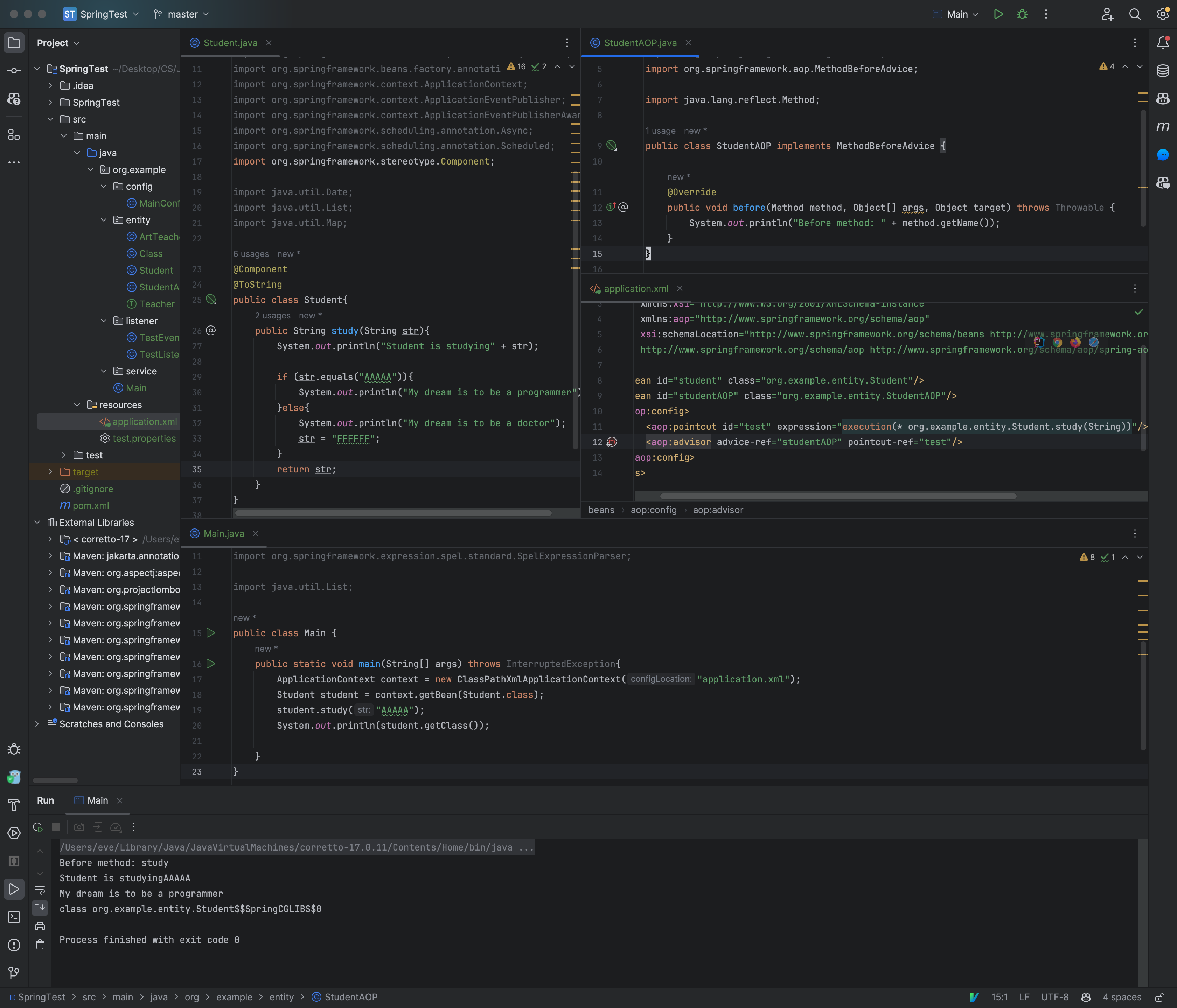Screen dimensions: 1177x1008
Task: Open Run tool window play icon
Action: click(14, 889)
